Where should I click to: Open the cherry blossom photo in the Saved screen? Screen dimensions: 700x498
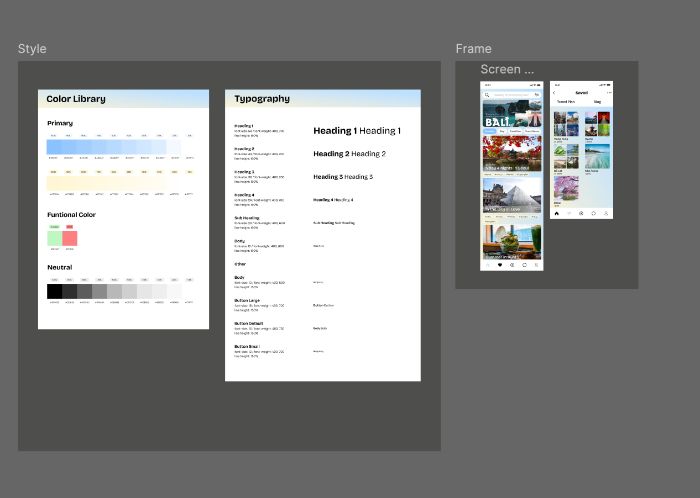566,188
